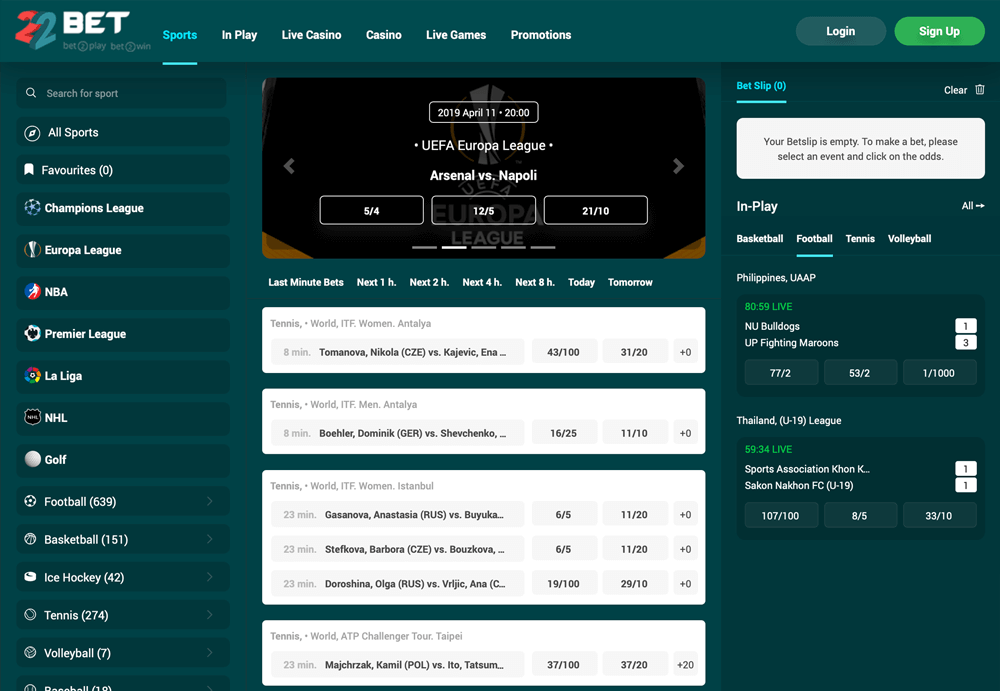Focus the Search for sport field
This screenshot has height=691, width=1000.
[121, 93]
